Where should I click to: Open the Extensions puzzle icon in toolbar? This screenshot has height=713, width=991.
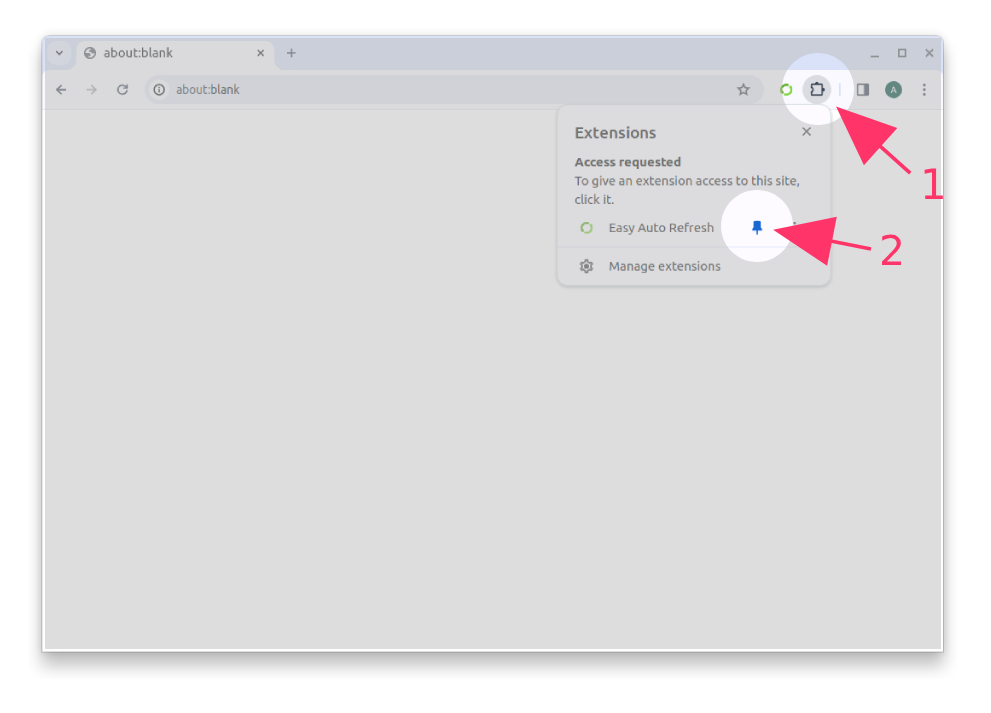tap(817, 90)
